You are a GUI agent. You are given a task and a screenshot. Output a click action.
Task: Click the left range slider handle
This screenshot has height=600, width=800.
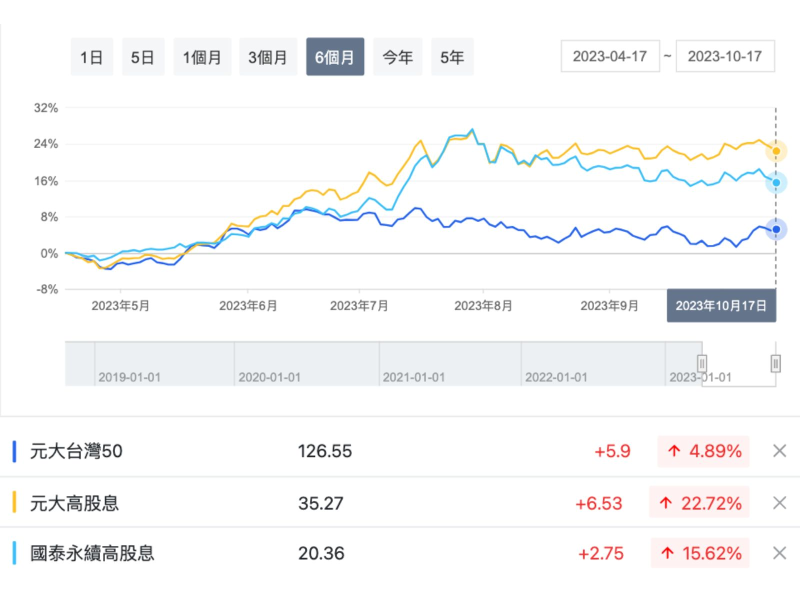pyautogui.click(x=702, y=363)
